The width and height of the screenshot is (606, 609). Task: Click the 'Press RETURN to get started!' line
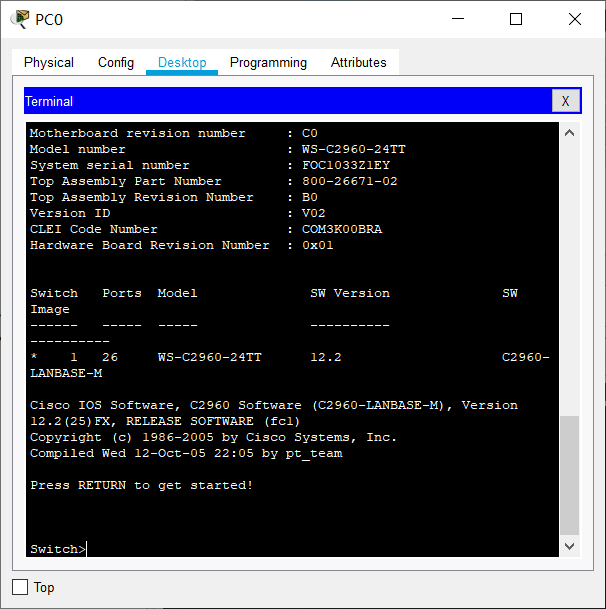tap(141, 485)
